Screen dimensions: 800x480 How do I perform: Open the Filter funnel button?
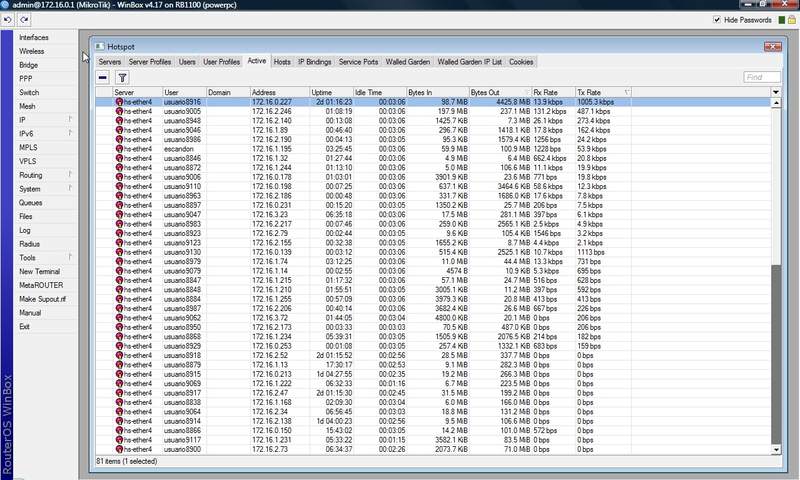click(x=122, y=78)
